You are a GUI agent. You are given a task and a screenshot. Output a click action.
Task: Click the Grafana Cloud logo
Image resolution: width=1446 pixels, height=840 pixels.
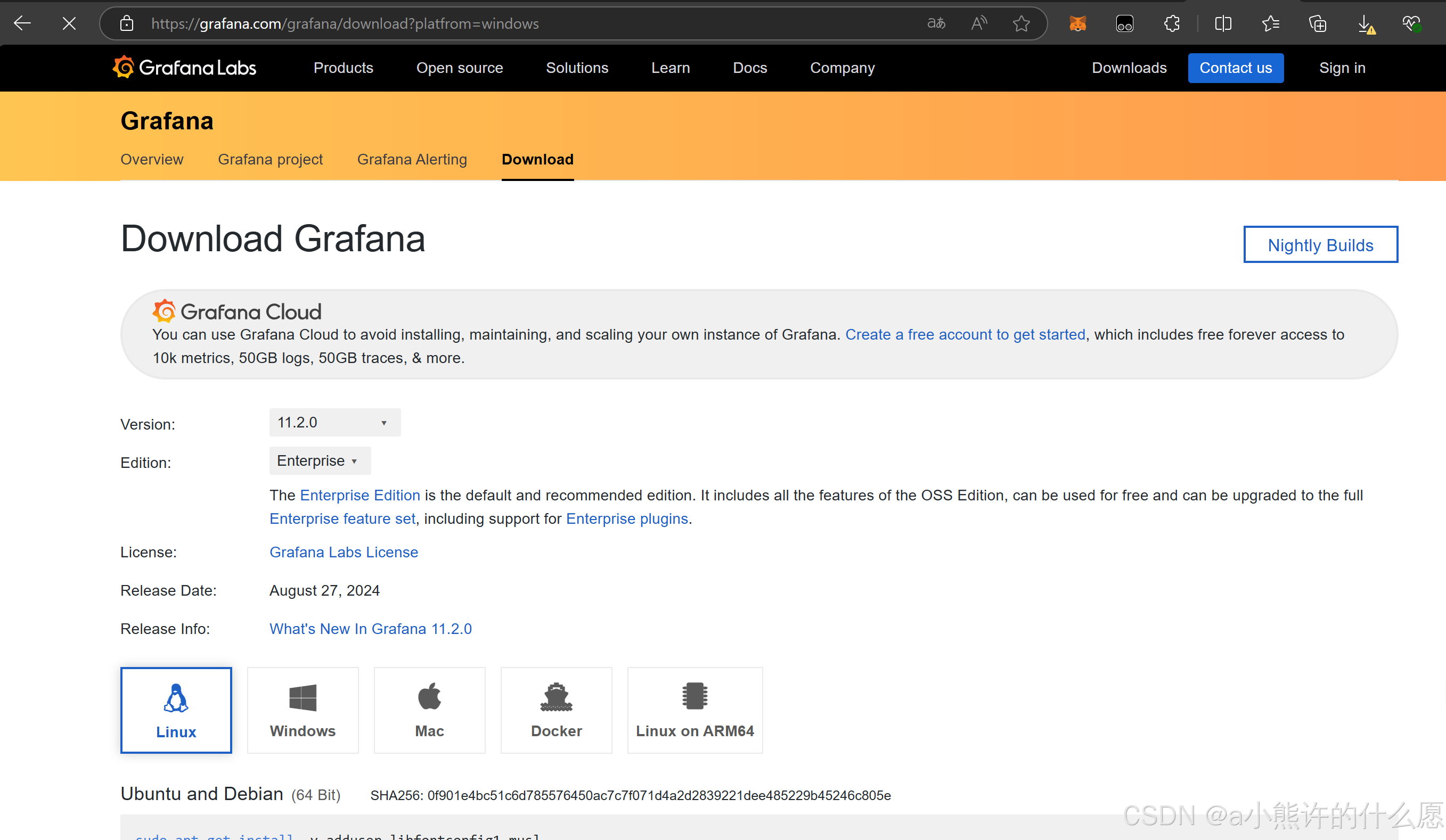click(x=237, y=311)
